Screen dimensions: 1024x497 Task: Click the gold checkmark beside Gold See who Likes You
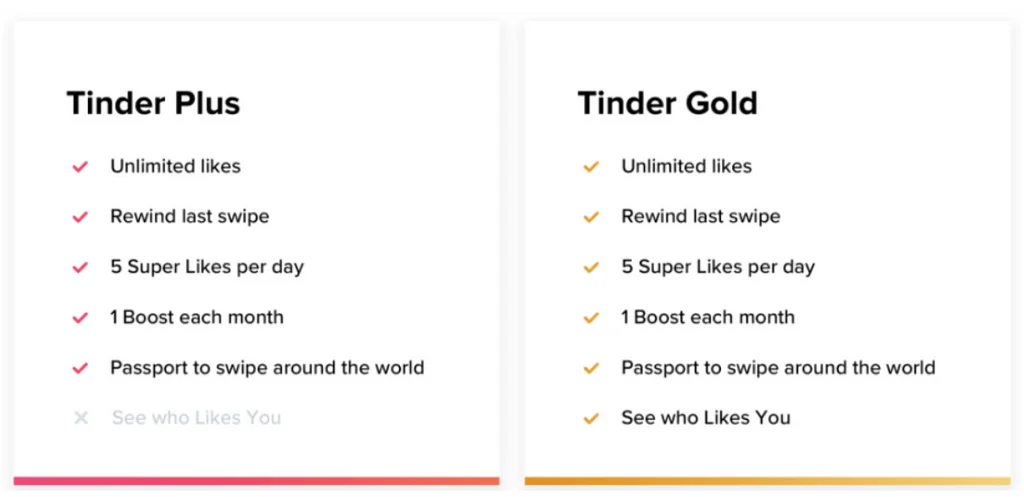(x=591, y=418)
